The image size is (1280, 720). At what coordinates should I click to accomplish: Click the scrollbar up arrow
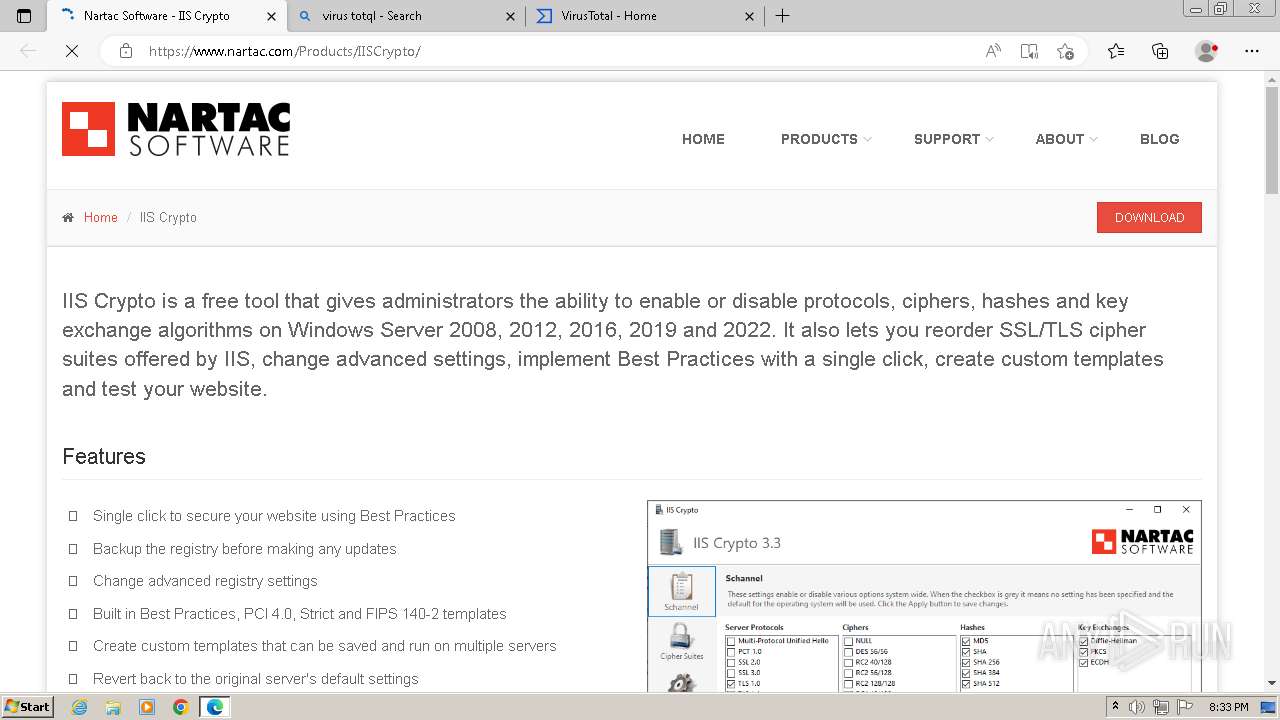[x=1272, y=77]
